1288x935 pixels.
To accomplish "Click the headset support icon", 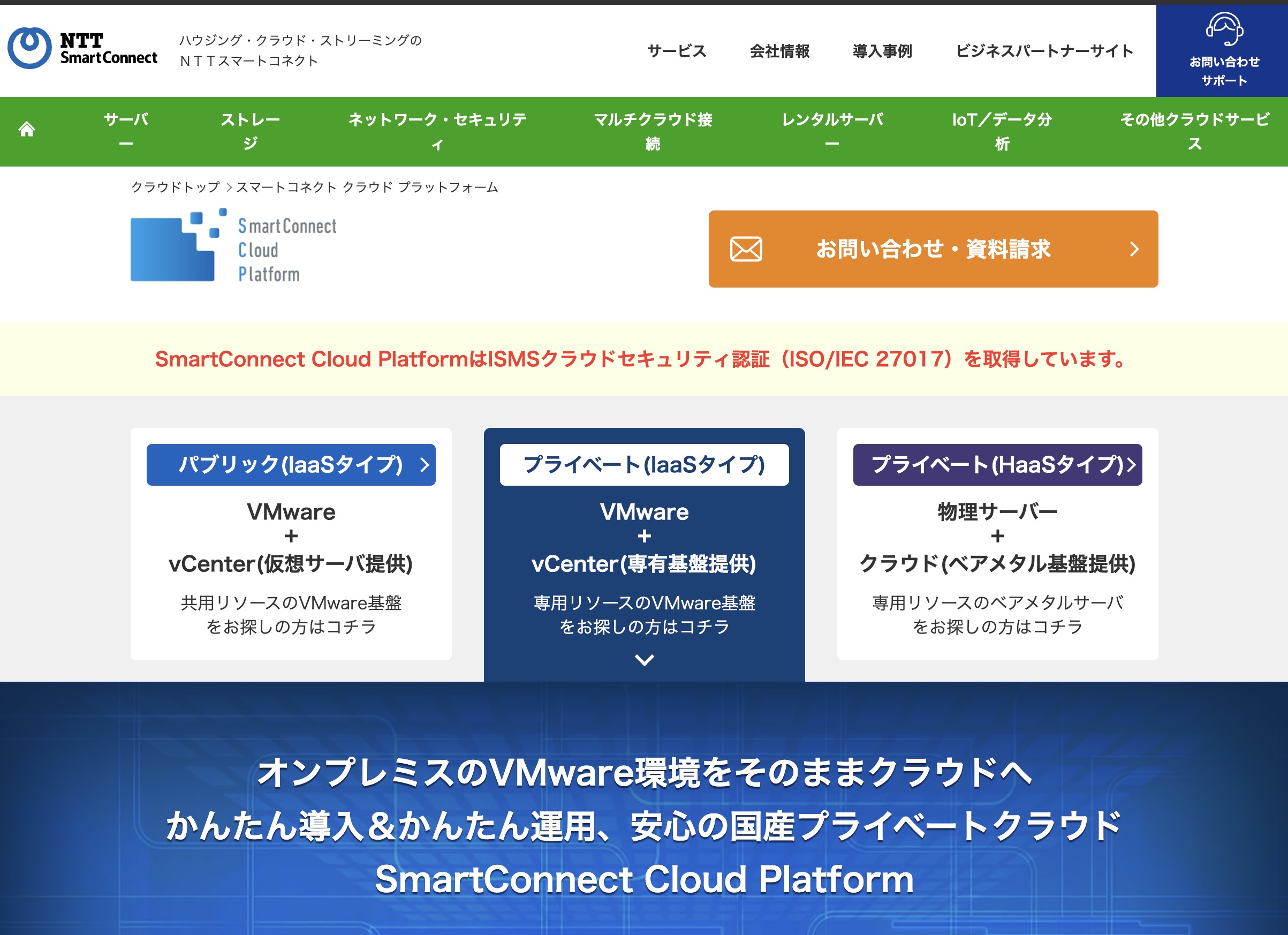I will [x=1224, y=28].
